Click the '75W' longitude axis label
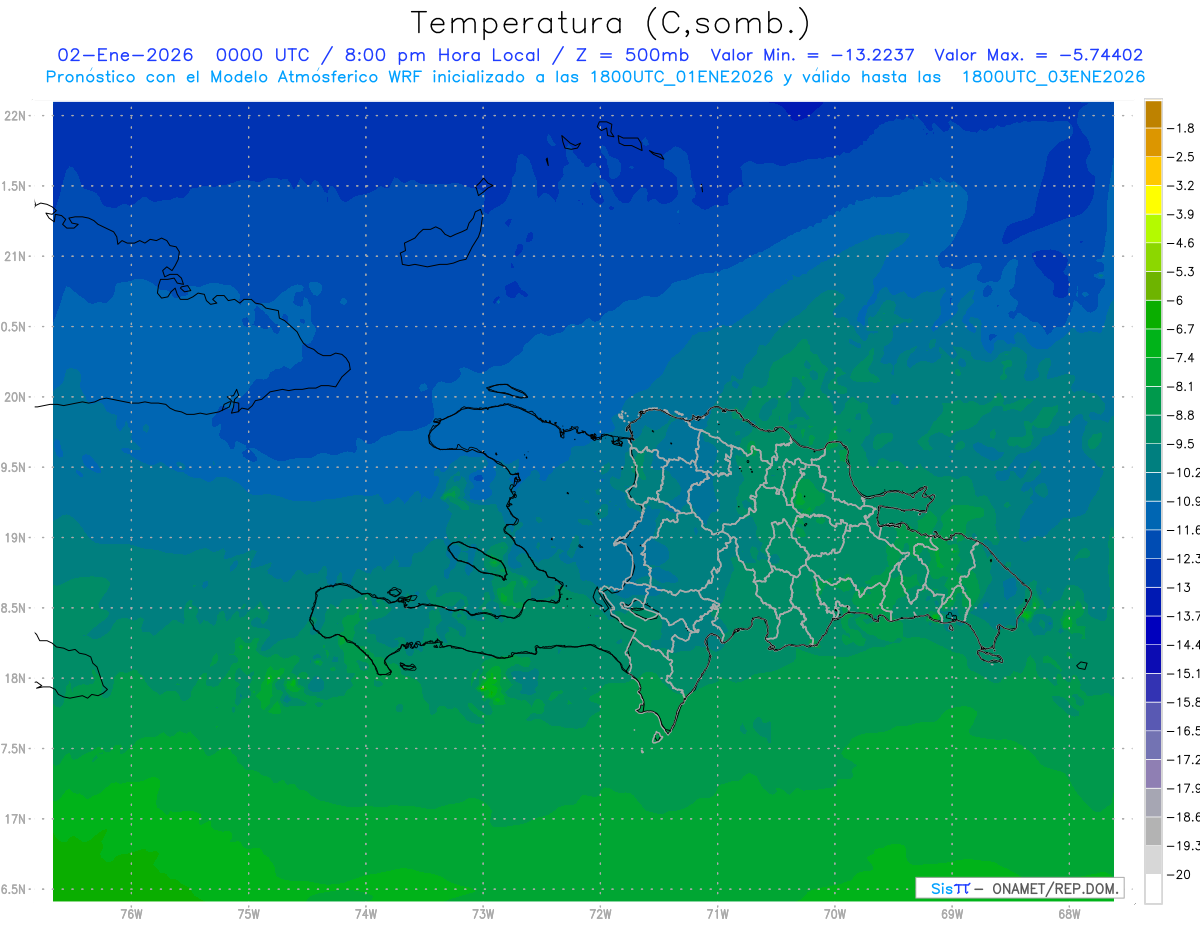This screenshot has height=927, width=1200. [x=248, y=913]
